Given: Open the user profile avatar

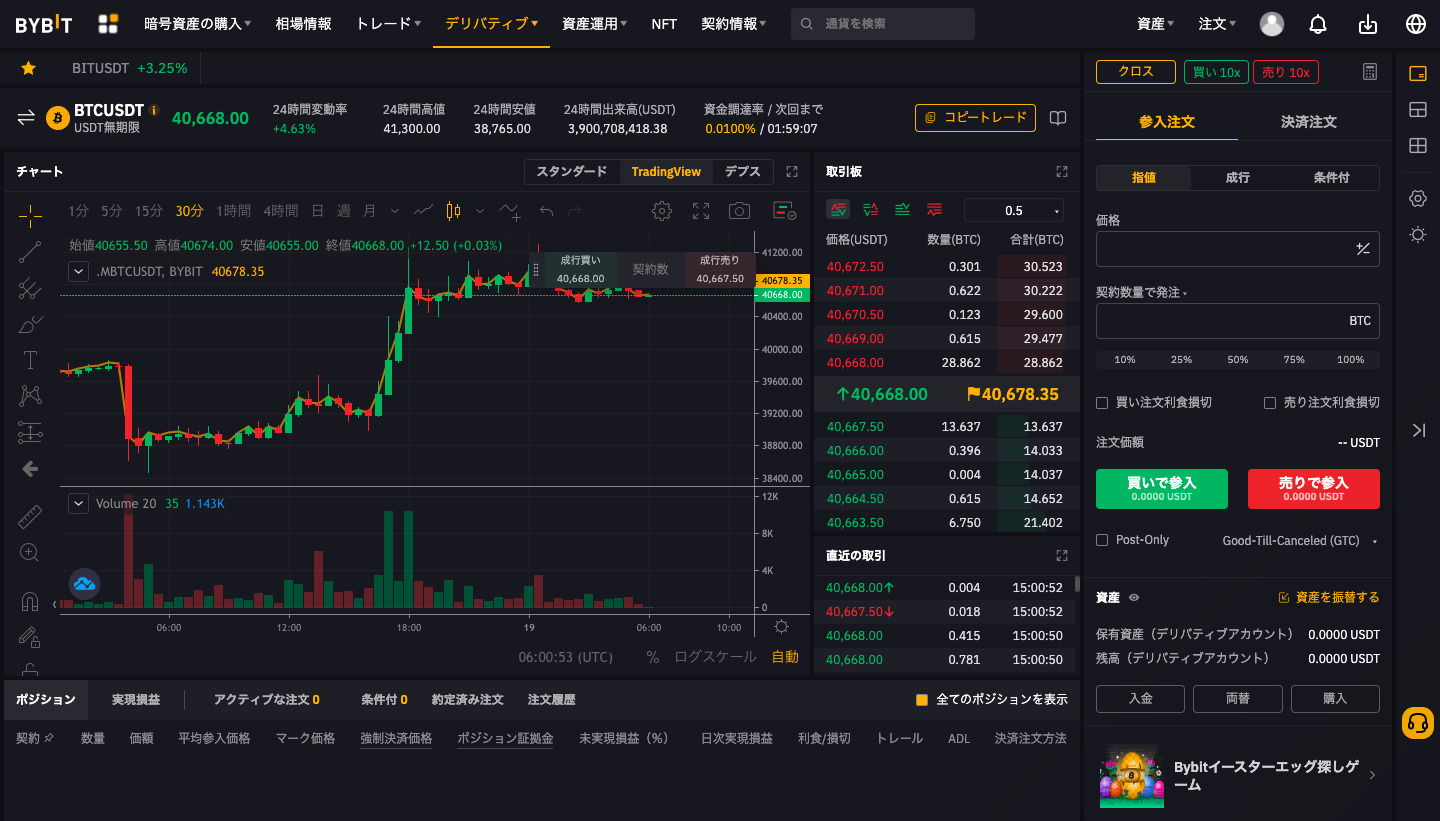Looking at the screenshot, I should (1272, 24).
